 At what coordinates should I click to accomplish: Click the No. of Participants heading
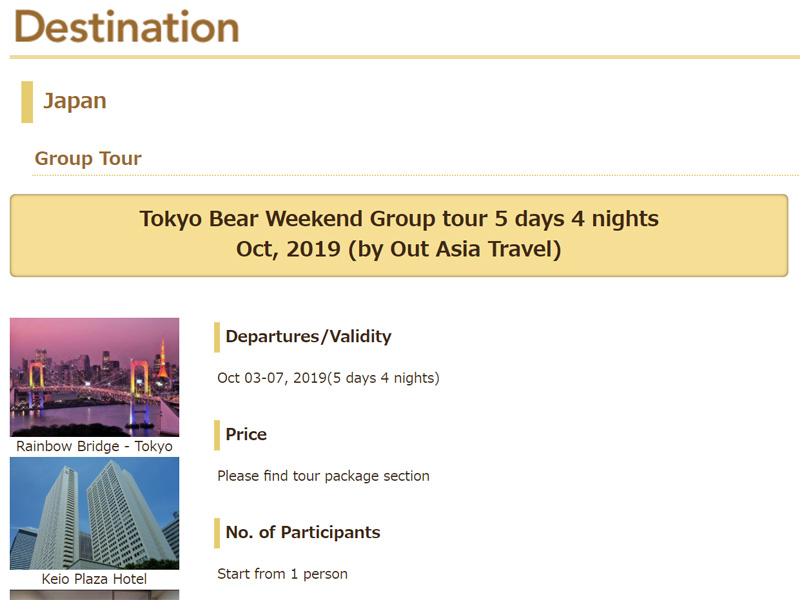coord(302,533)
